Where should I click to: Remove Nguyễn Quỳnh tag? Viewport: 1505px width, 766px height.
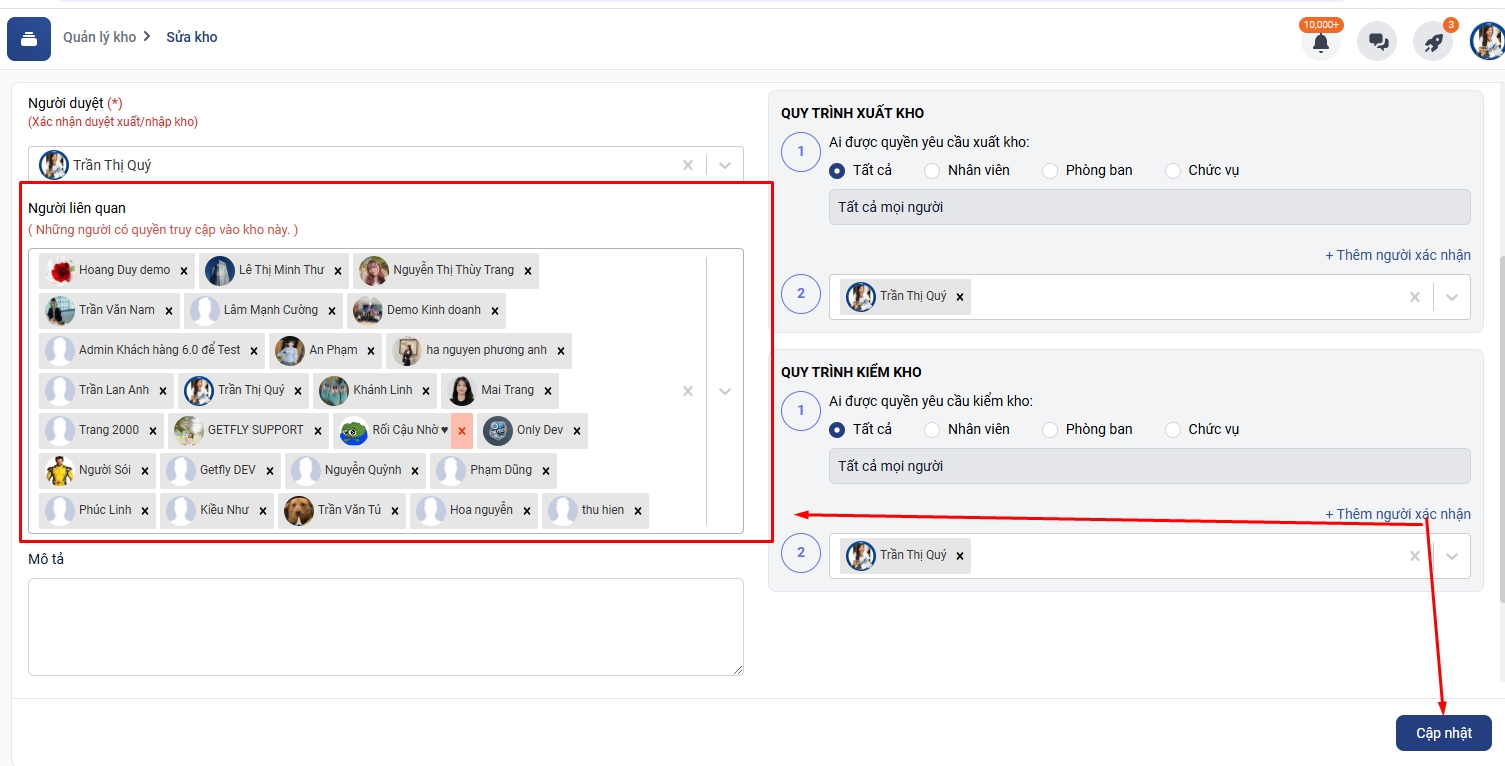tap(415, 471)
